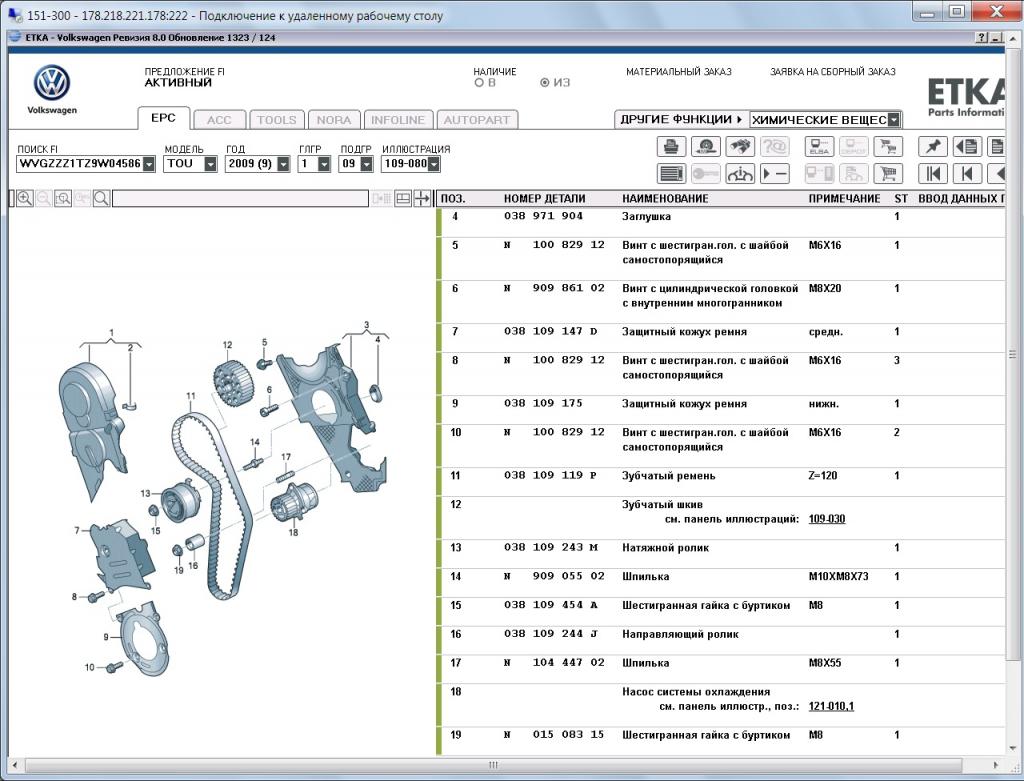Click the print icon in the toolbar
The width and height of the screenshot is (1024, 781).
point(671,146)
